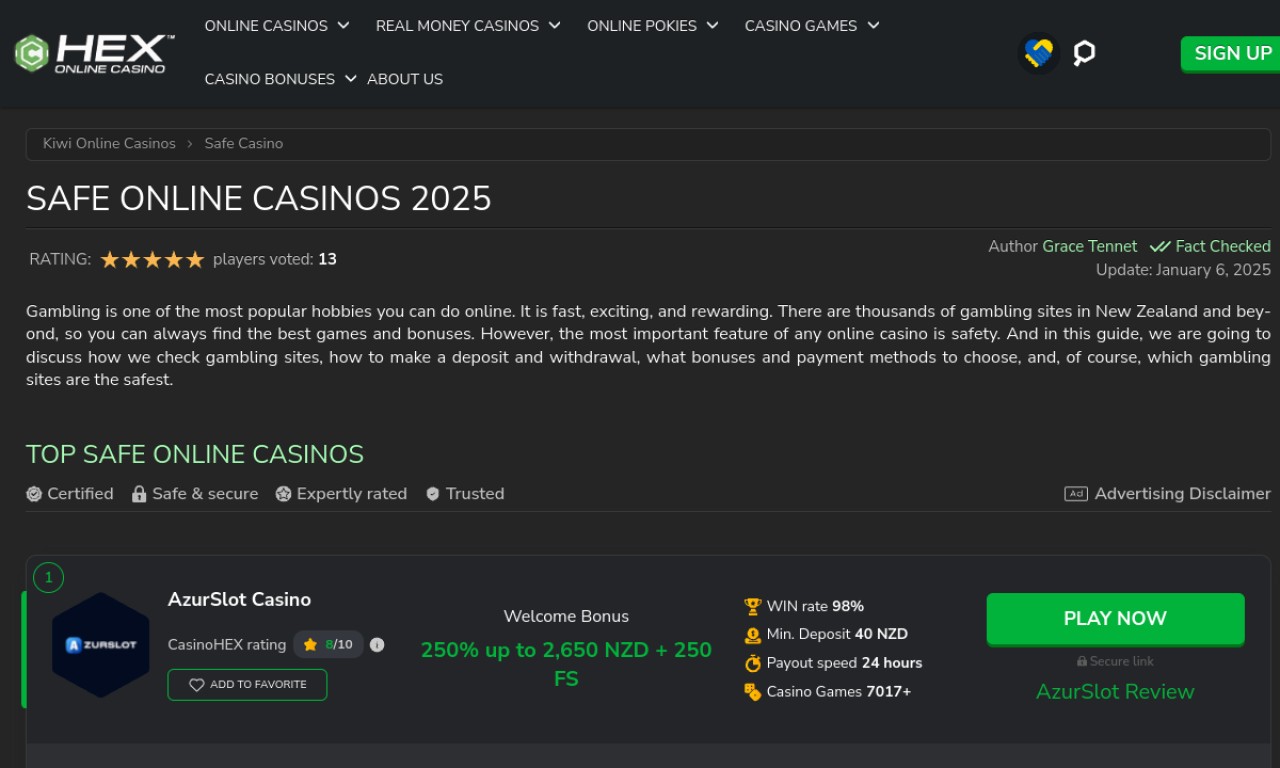Image resolution: width=1280 pixels, height=768 pixels.
Task: Open the search magnifier icon
Action: point(1084,53)
